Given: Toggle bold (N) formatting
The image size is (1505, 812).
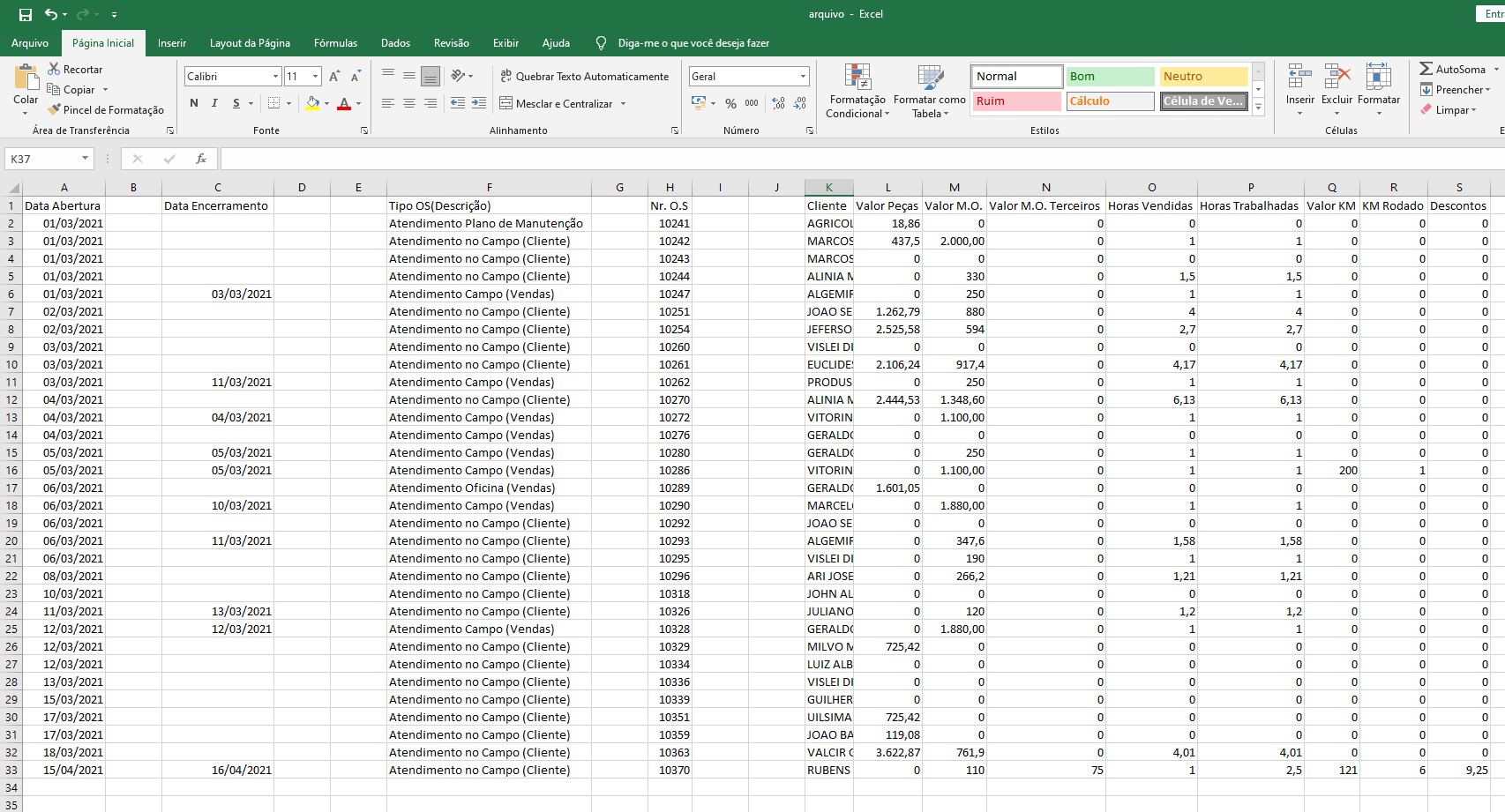Looking at the screenshot, I should 194,103.
